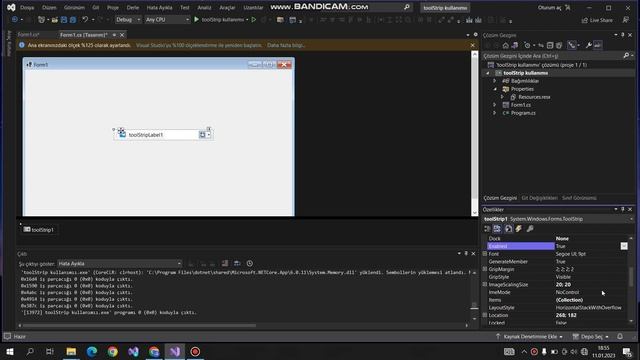Open Google Chrome from the taskbar
640x360 pixels.
pyautogui.click(x=113, y=351)
